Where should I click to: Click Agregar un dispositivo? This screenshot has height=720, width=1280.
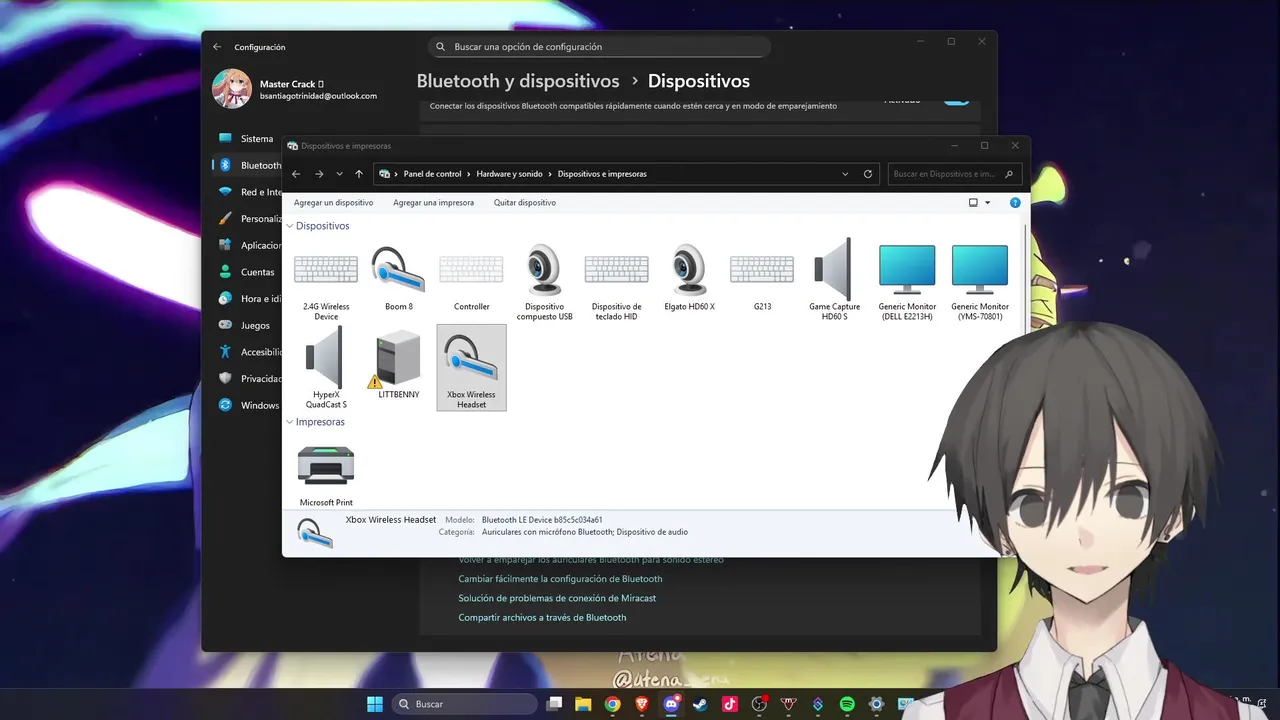333,203
